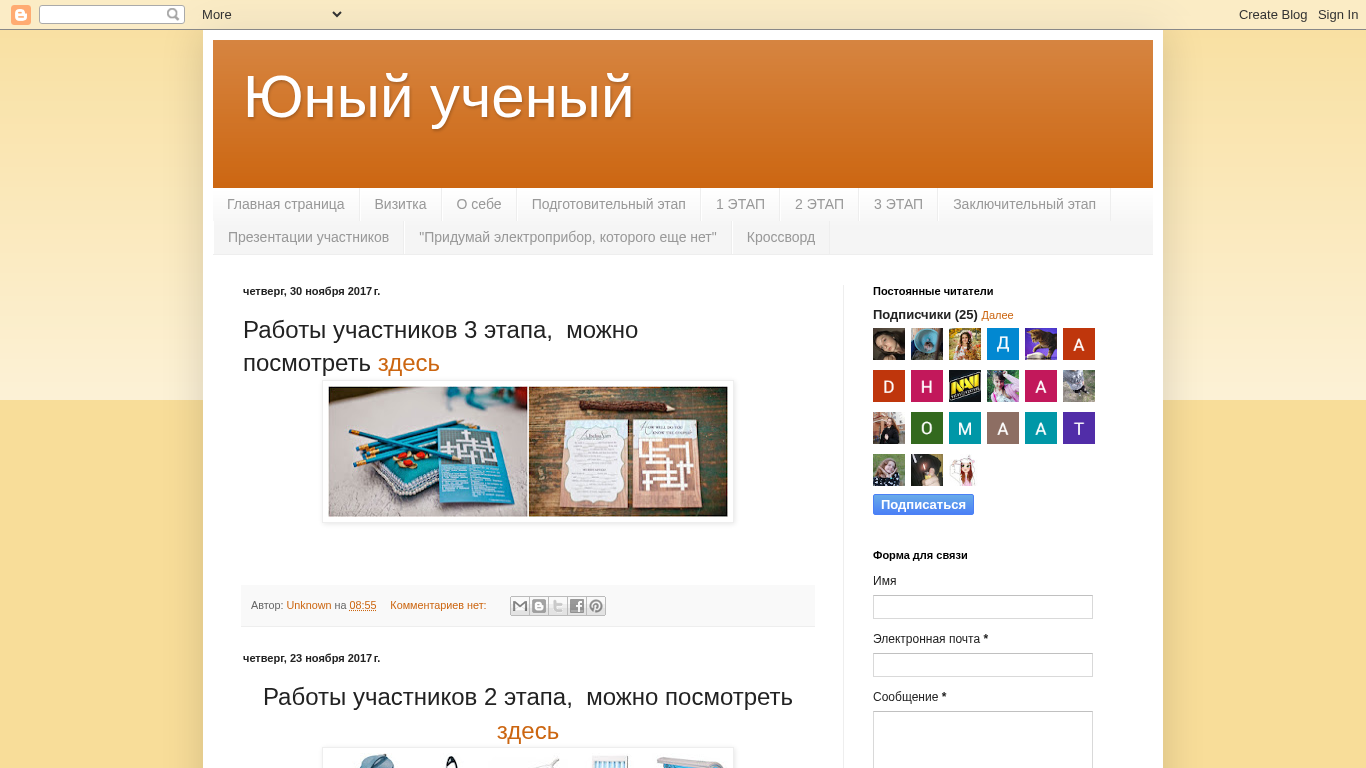The height and width of the screenshot is (768, 1366).
Task: Click the Blogger logo icon
Action: [x=21, y=15]
